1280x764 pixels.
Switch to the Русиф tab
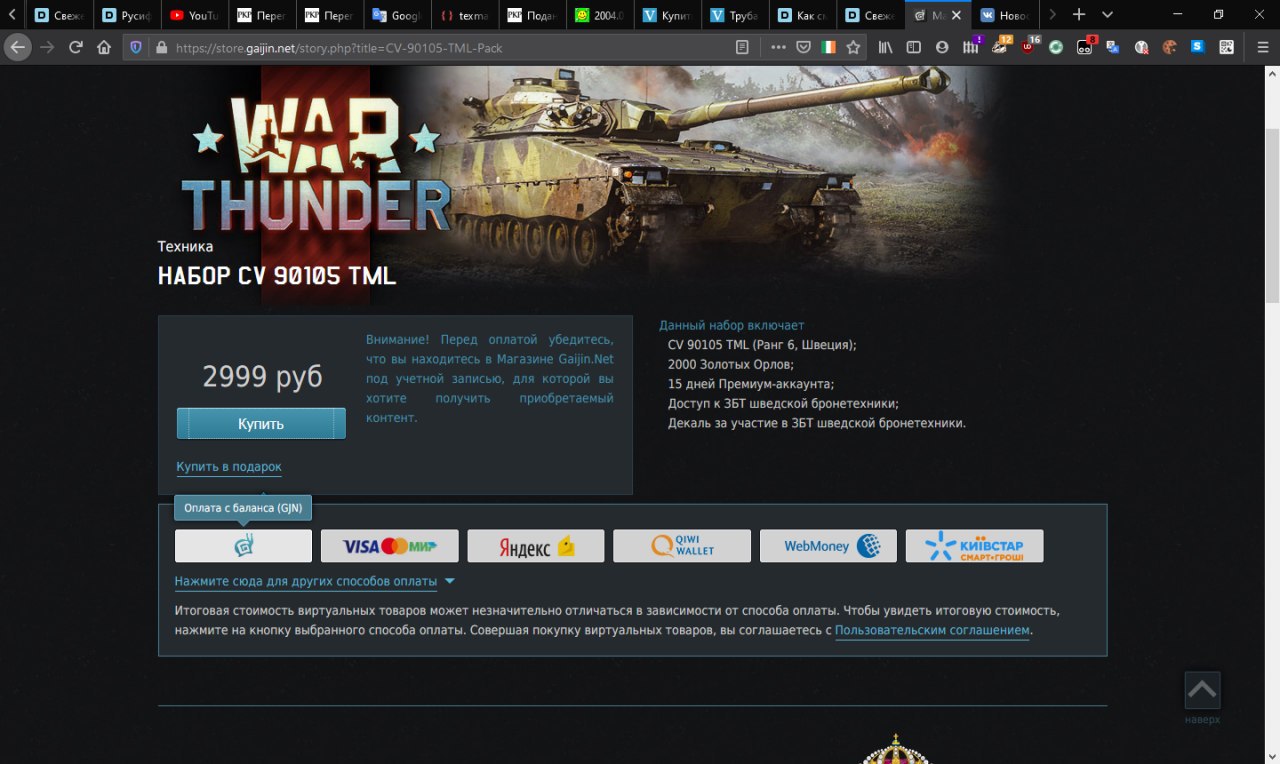click(126, 15)
